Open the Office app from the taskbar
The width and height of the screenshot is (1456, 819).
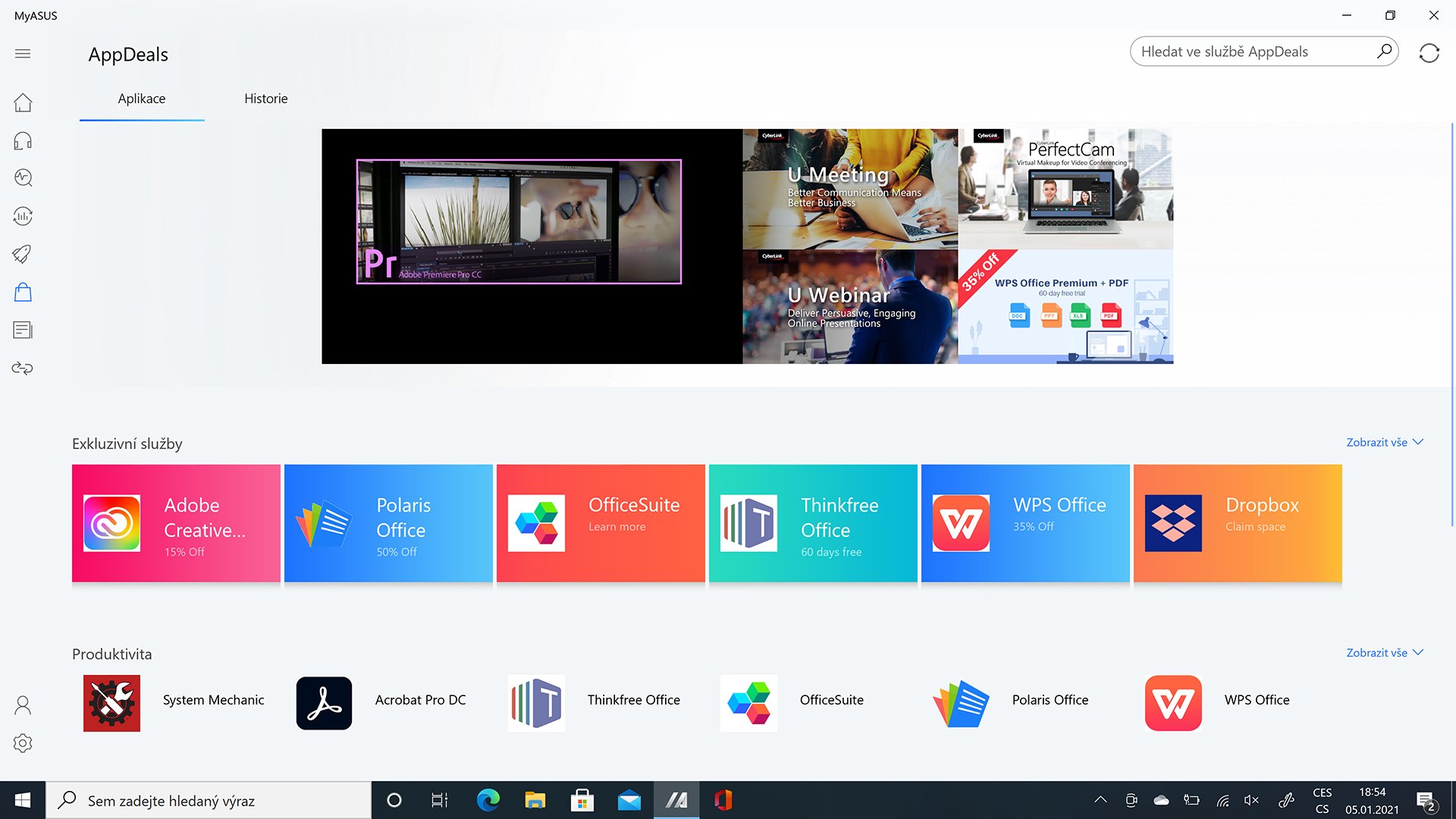(x=723, y=800)
